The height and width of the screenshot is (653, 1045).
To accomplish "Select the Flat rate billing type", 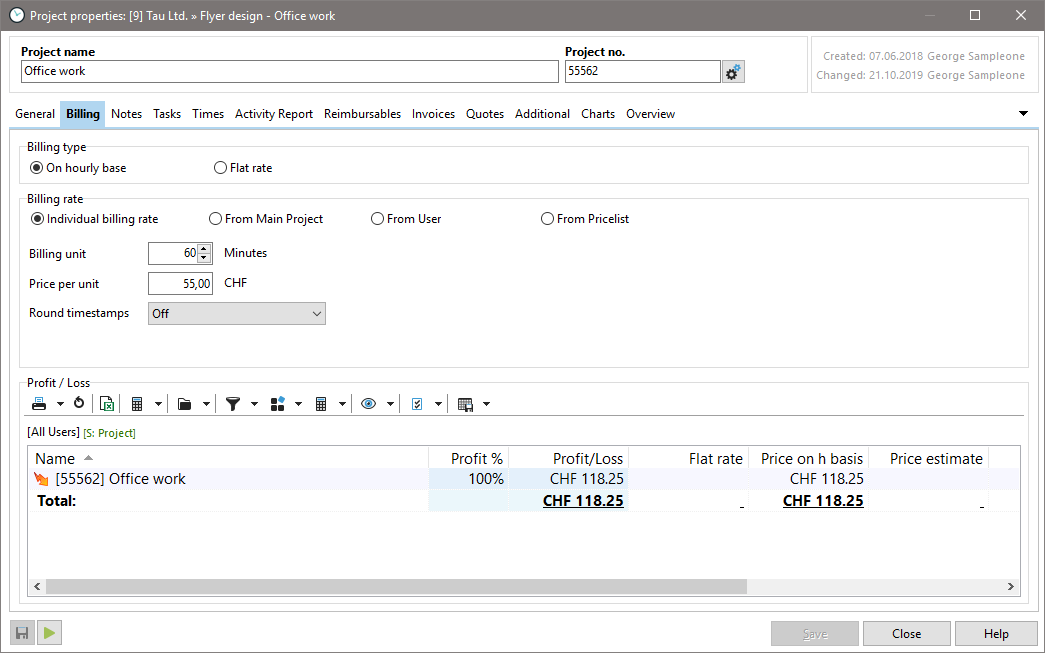I will click(x=221, y=168).
